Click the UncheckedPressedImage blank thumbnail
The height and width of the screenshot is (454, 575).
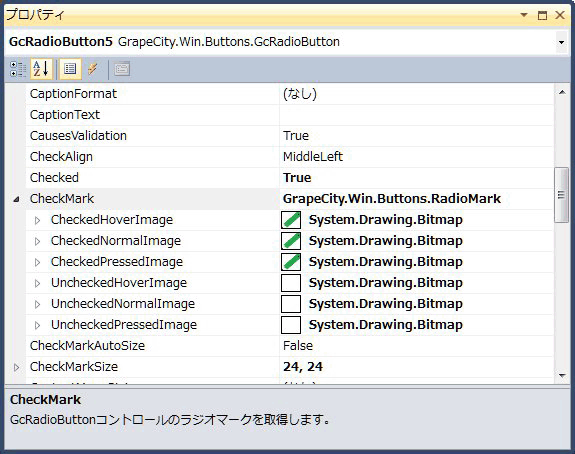(291, 325)
